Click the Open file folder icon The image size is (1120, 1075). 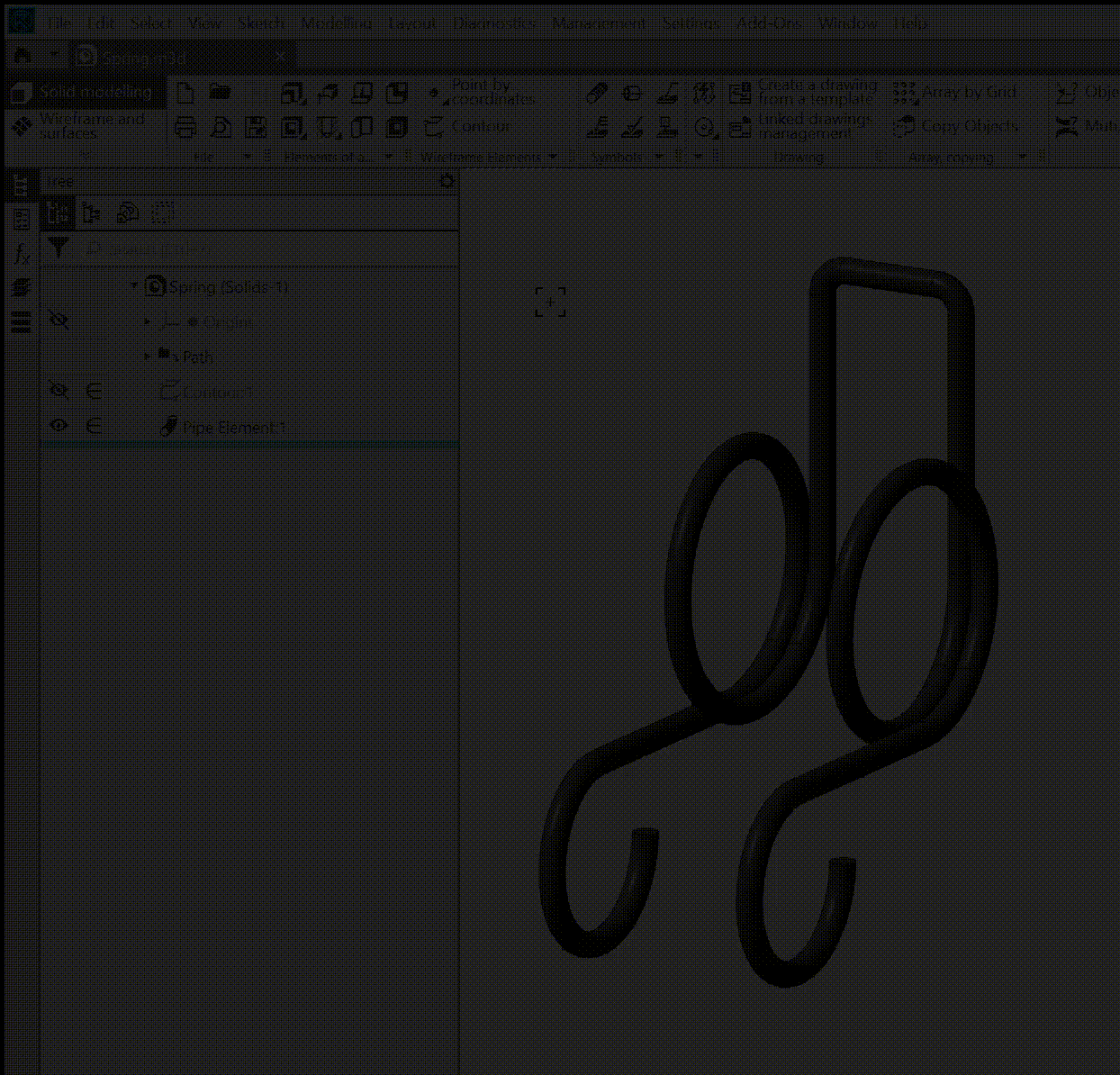coord(220,92)
